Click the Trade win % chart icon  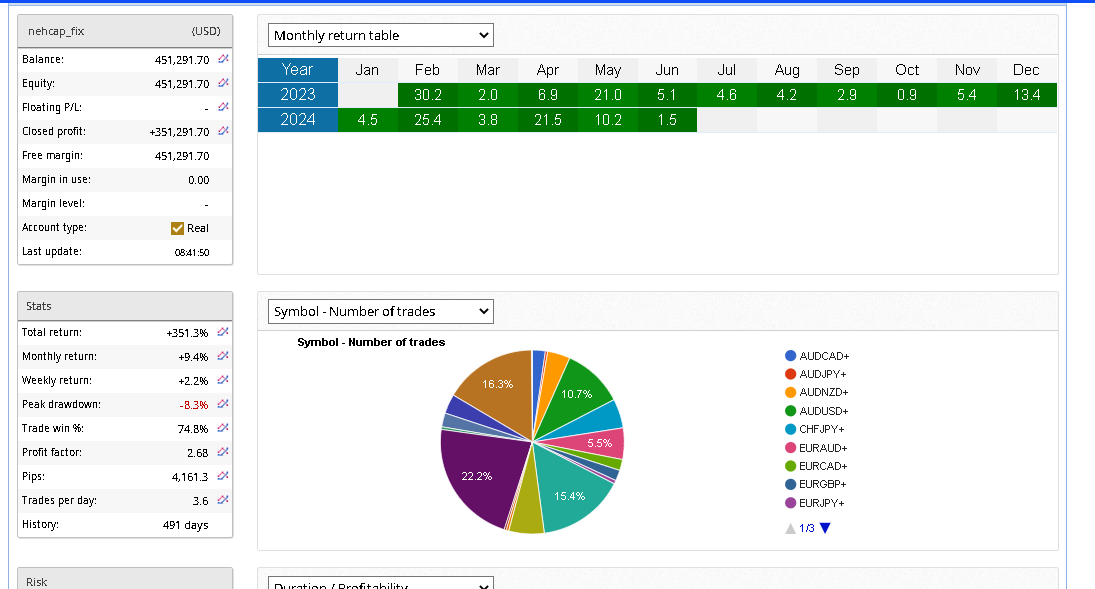222,428
